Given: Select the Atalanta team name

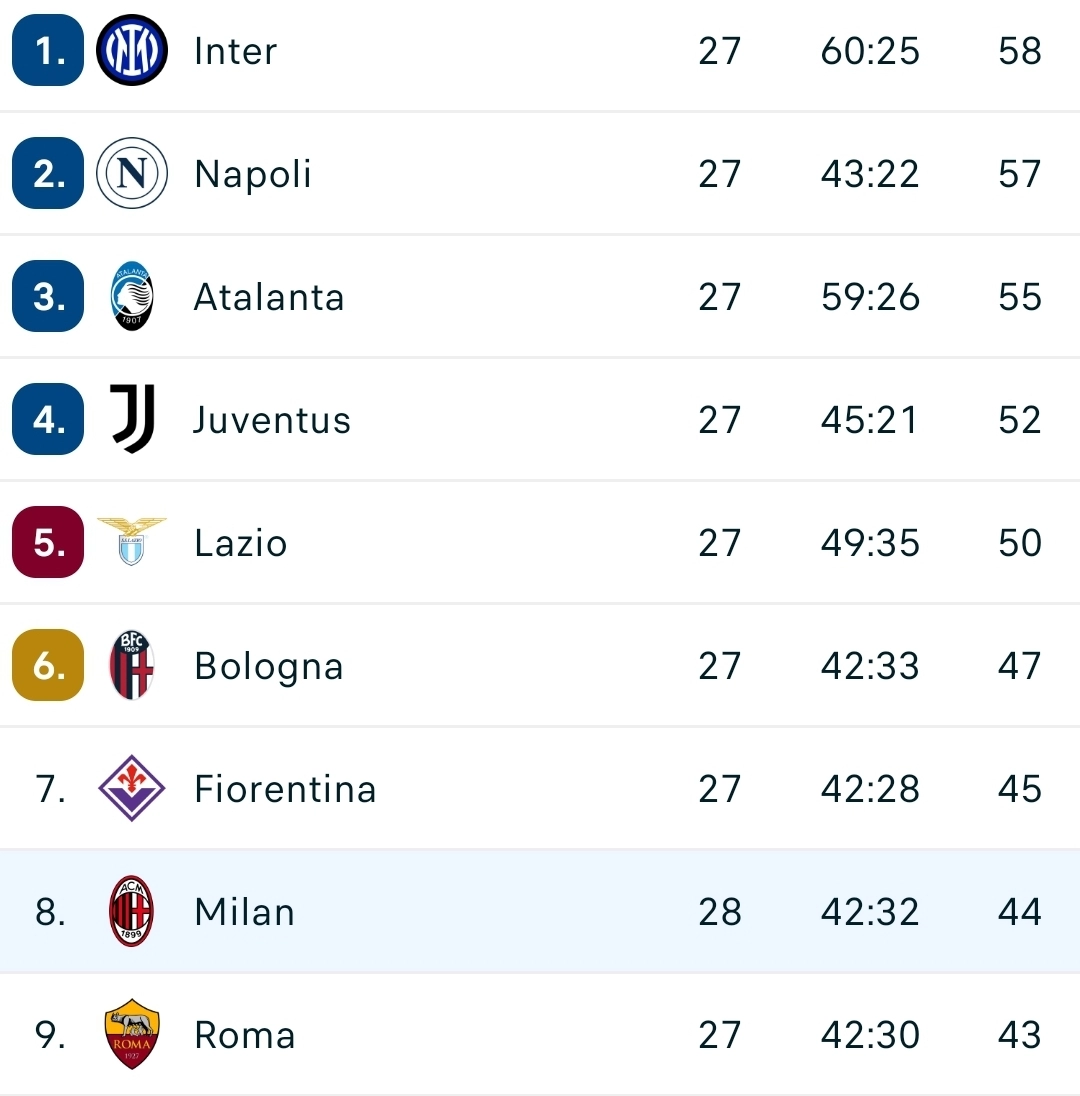Looking at the screenshot, I should tap(269, 297).
